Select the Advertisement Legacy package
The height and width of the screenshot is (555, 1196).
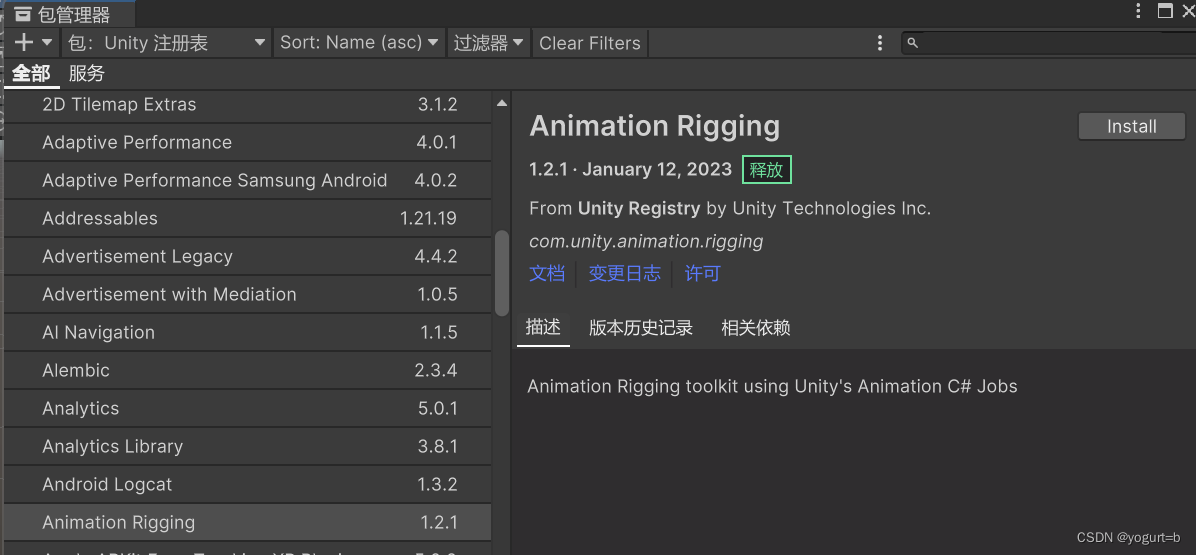point(248,257)
